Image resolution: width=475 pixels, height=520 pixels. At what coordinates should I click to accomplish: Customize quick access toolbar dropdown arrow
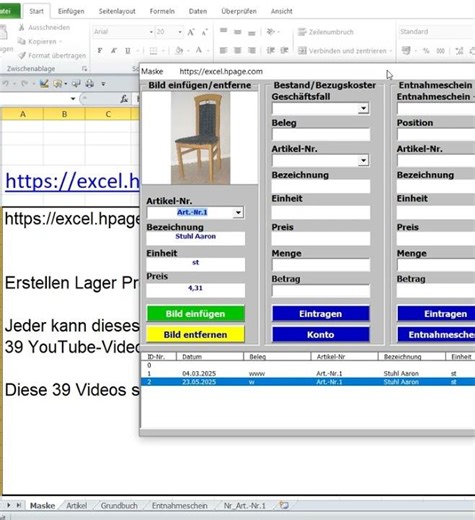(x=103, y=84)
